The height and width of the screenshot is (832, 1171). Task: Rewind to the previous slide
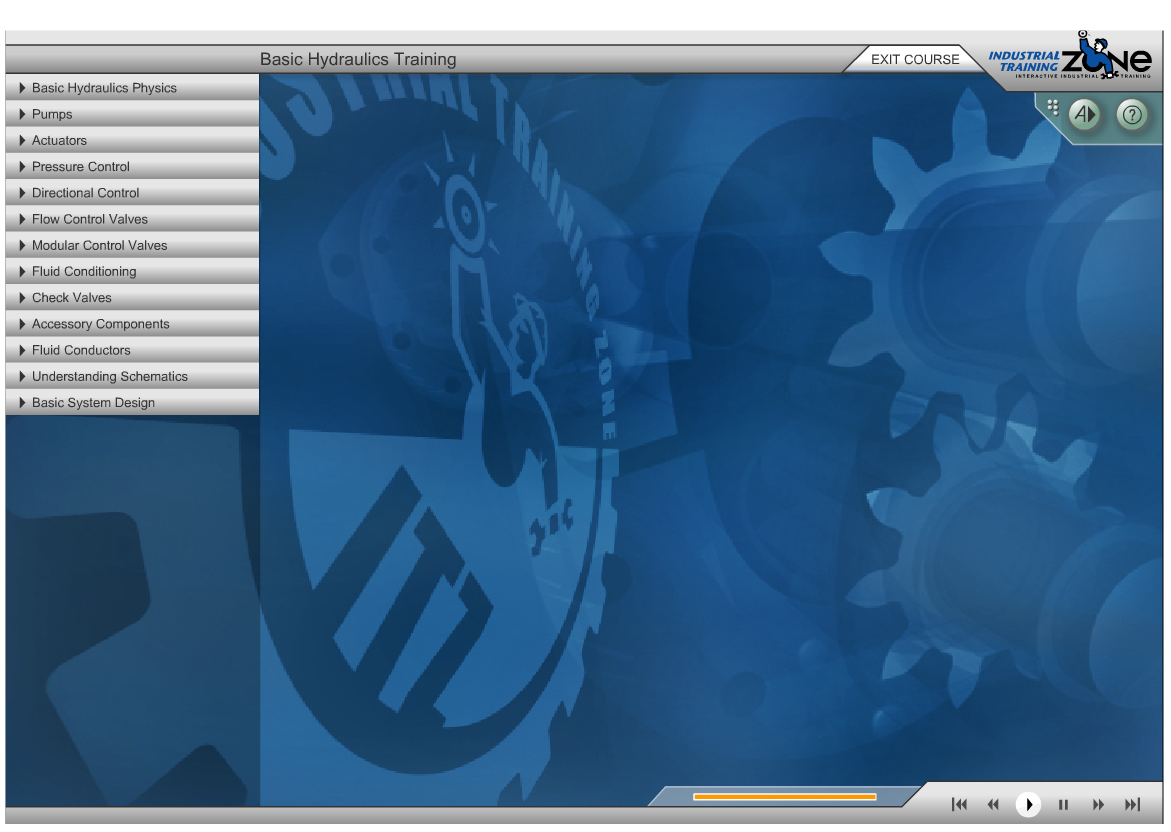[993, 804]
